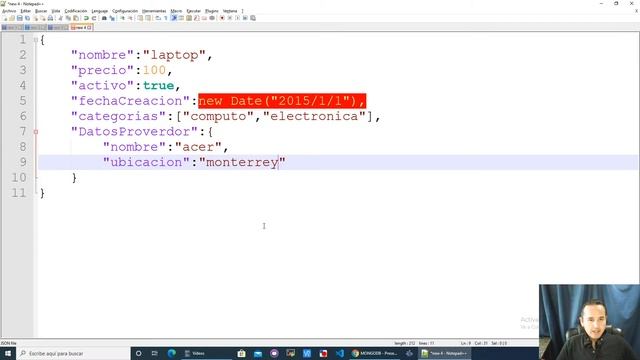Click the 100 value on line 3
Viewport: 640px width, 360px height.
point(154,70)
